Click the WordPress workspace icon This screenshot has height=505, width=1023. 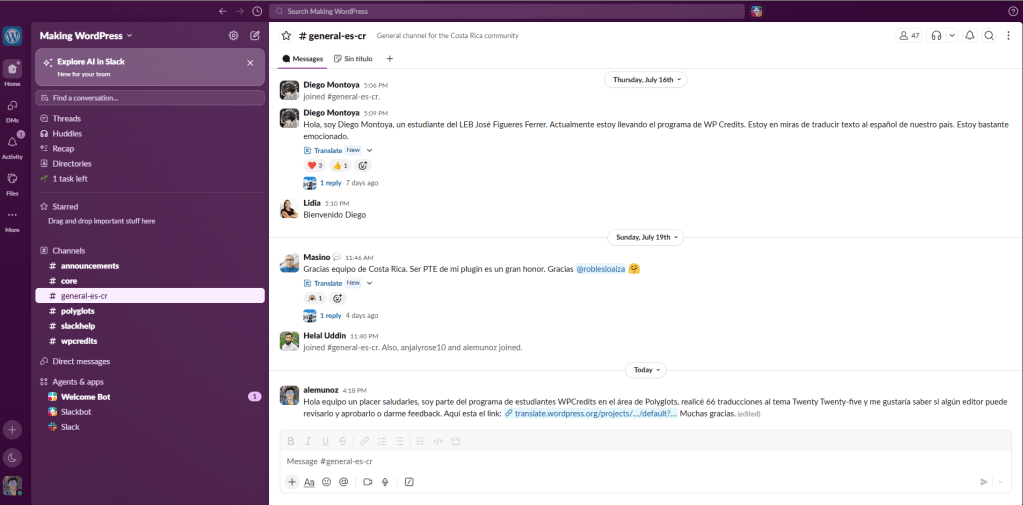coord(12,36)
